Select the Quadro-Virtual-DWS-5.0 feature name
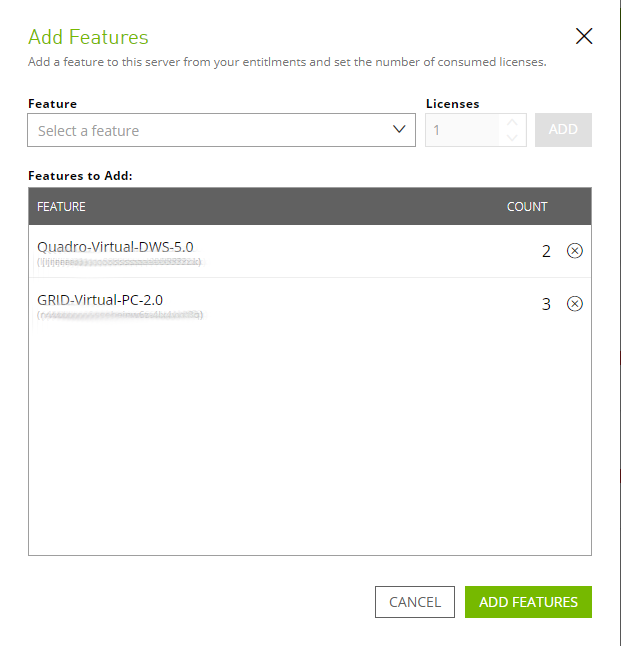621x646 pixels. tap(115, 246)
